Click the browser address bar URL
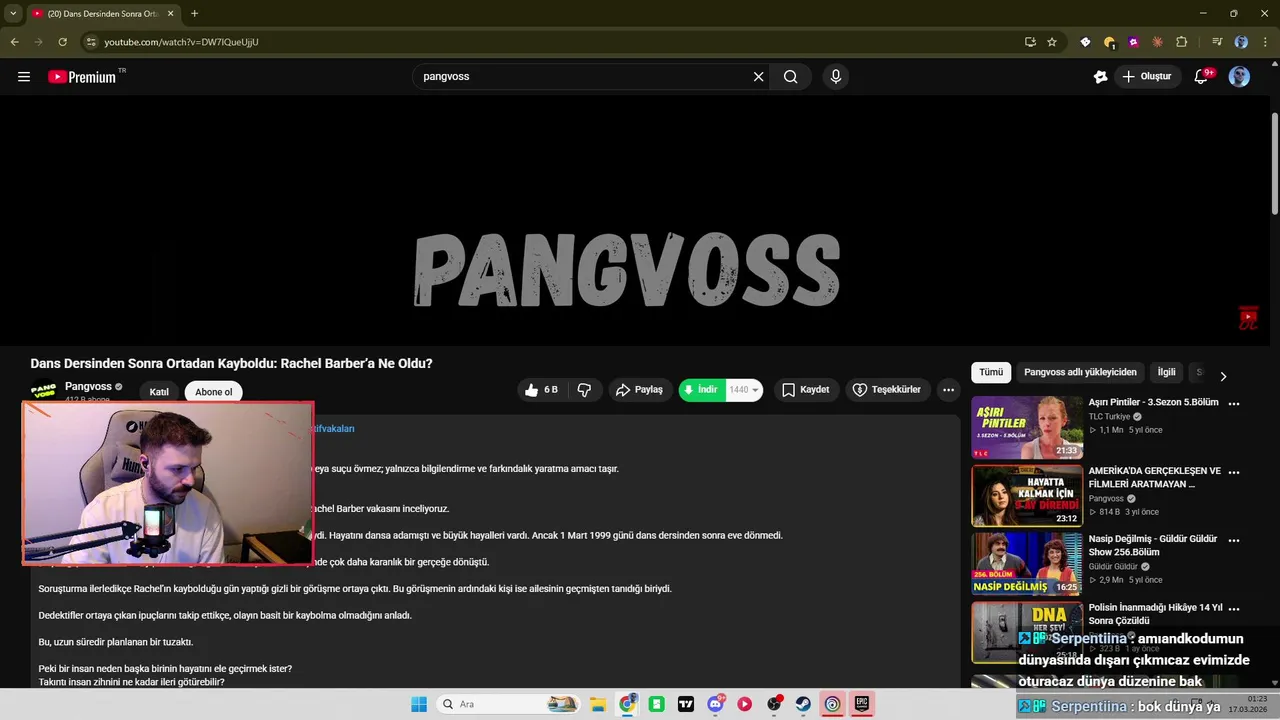1280x720 pixels. pos(182,42)
